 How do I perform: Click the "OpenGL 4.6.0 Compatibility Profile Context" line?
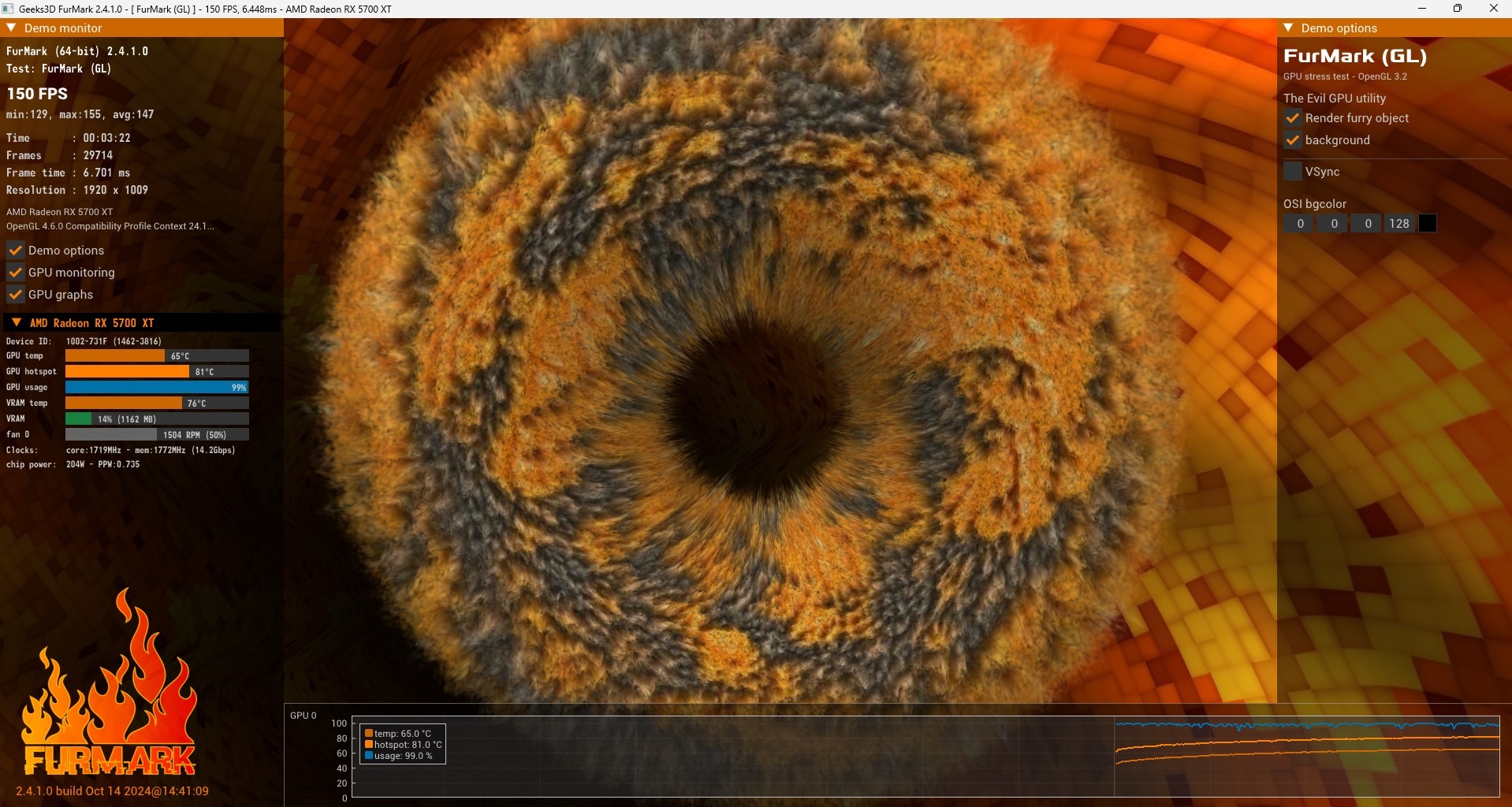point(110,226)
